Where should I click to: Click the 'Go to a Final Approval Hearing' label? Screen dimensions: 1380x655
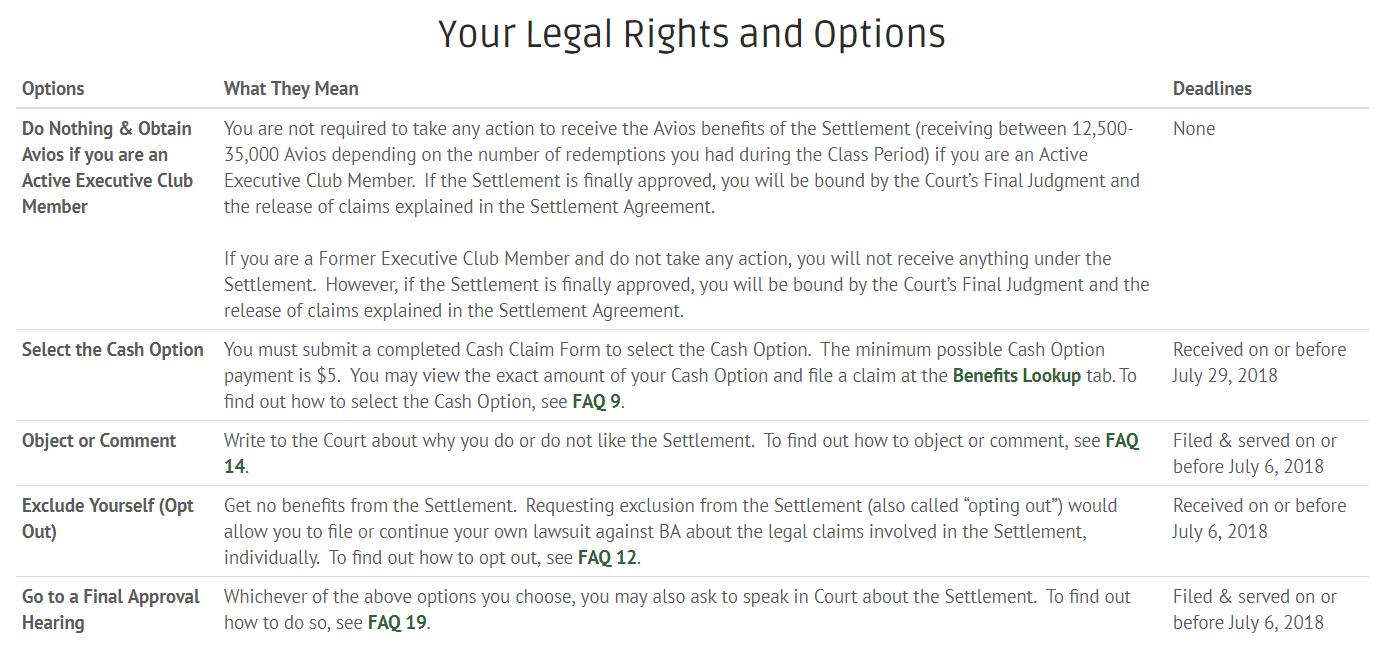[111, 610]
